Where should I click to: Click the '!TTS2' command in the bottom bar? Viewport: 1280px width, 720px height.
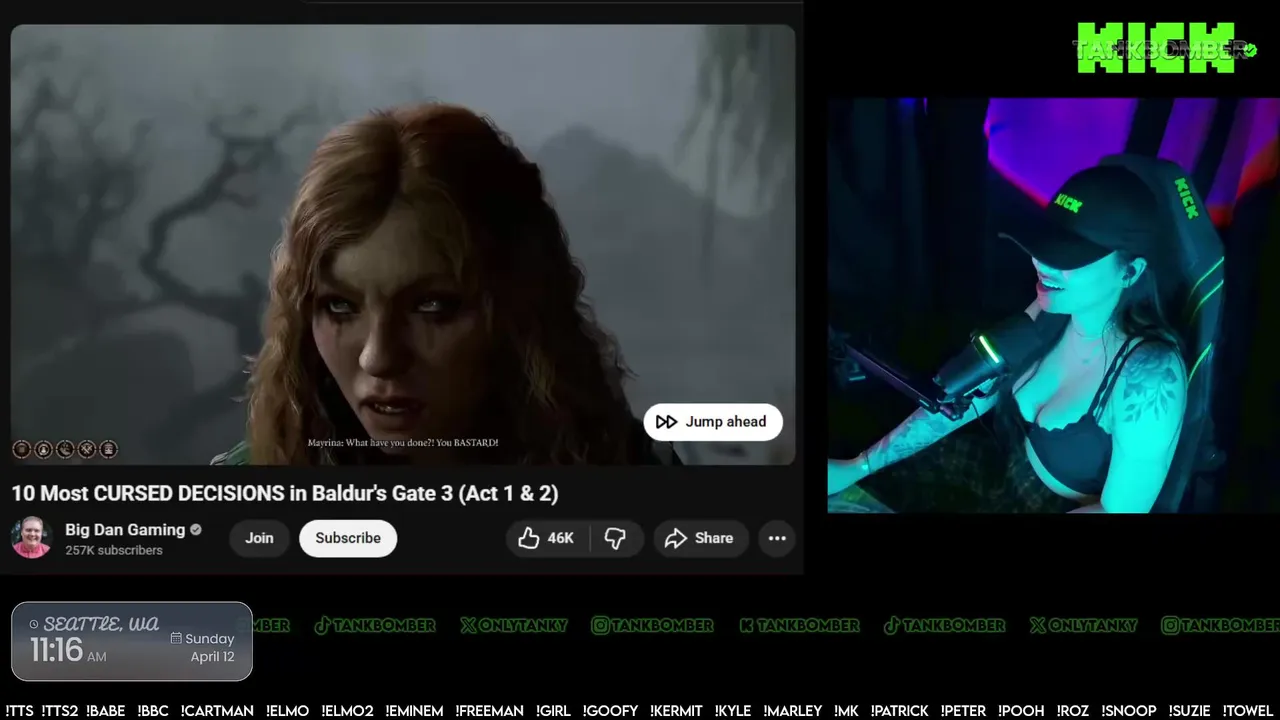[60, 711]
